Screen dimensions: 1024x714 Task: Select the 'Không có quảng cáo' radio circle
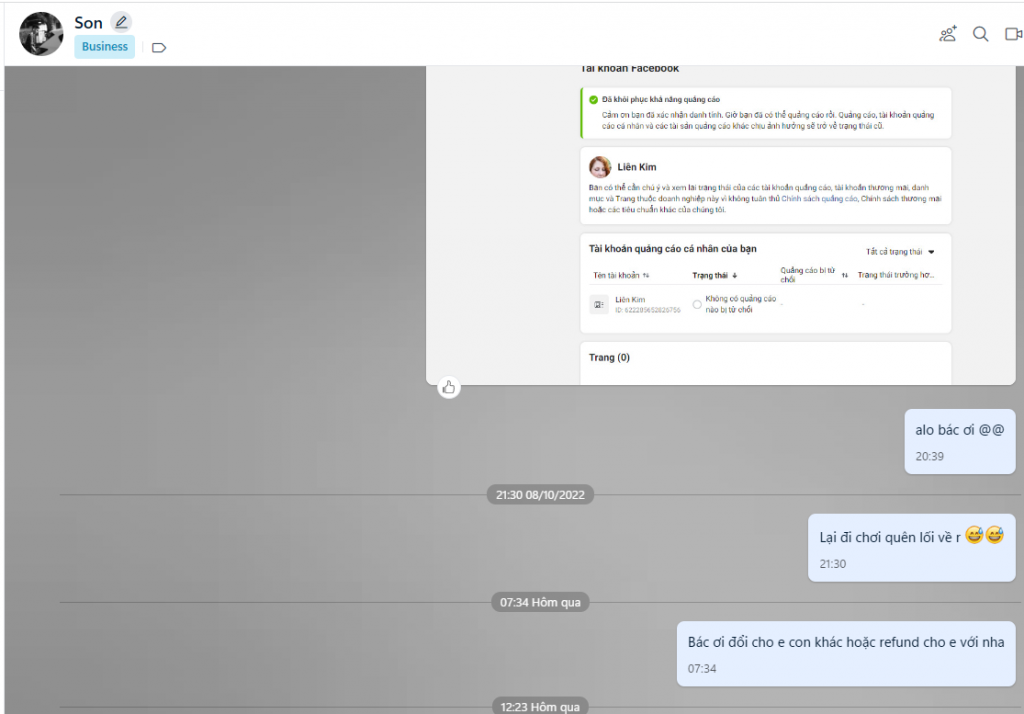tap(697, 304)
